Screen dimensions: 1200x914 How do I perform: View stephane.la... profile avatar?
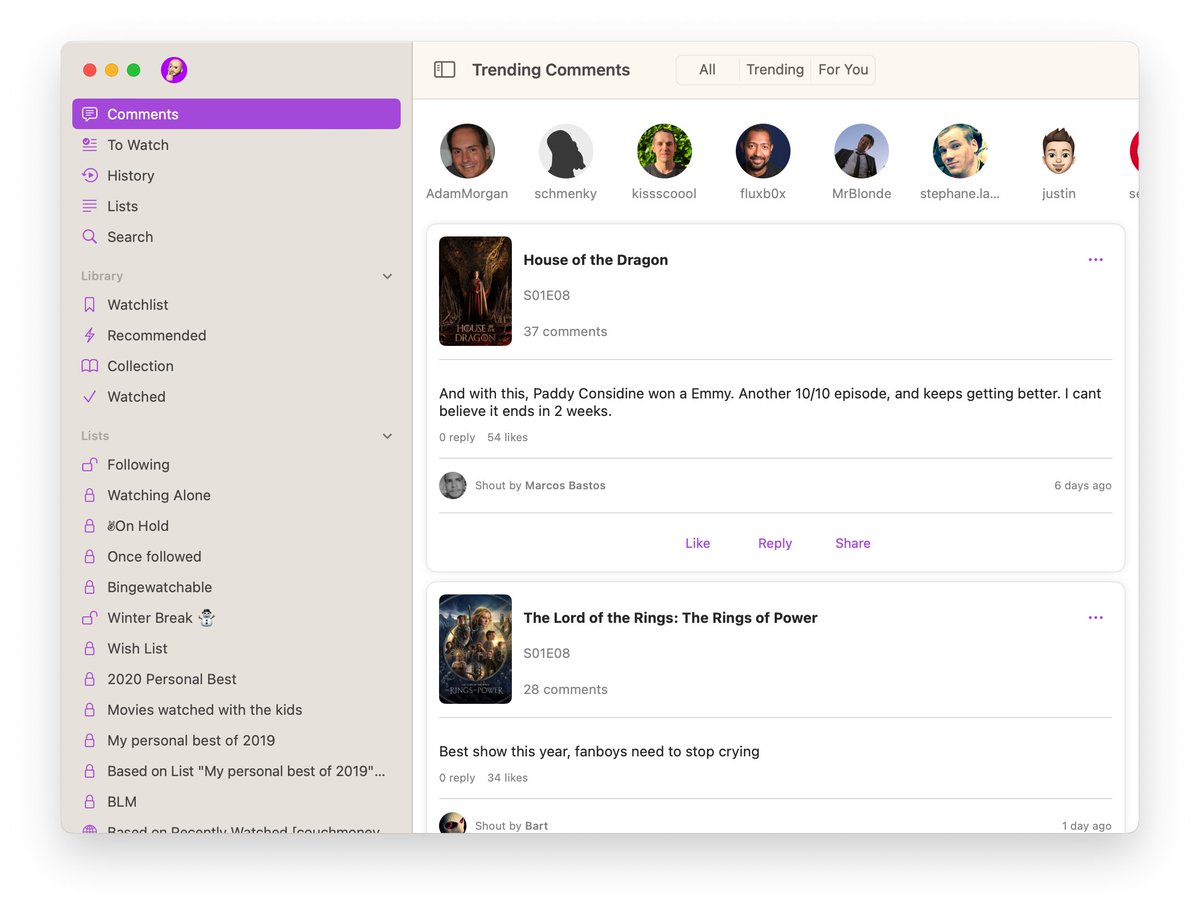click(x=960, y=151)
